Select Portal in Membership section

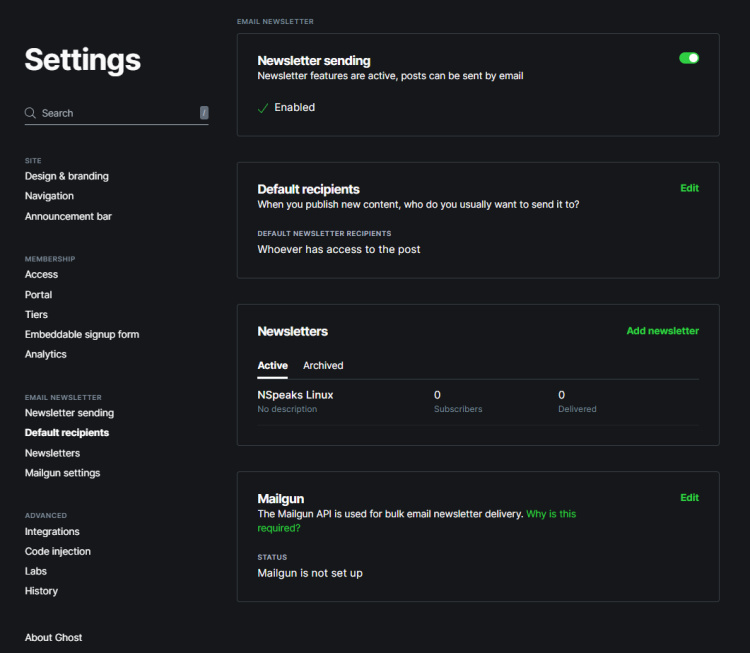(x=38, y=295)
